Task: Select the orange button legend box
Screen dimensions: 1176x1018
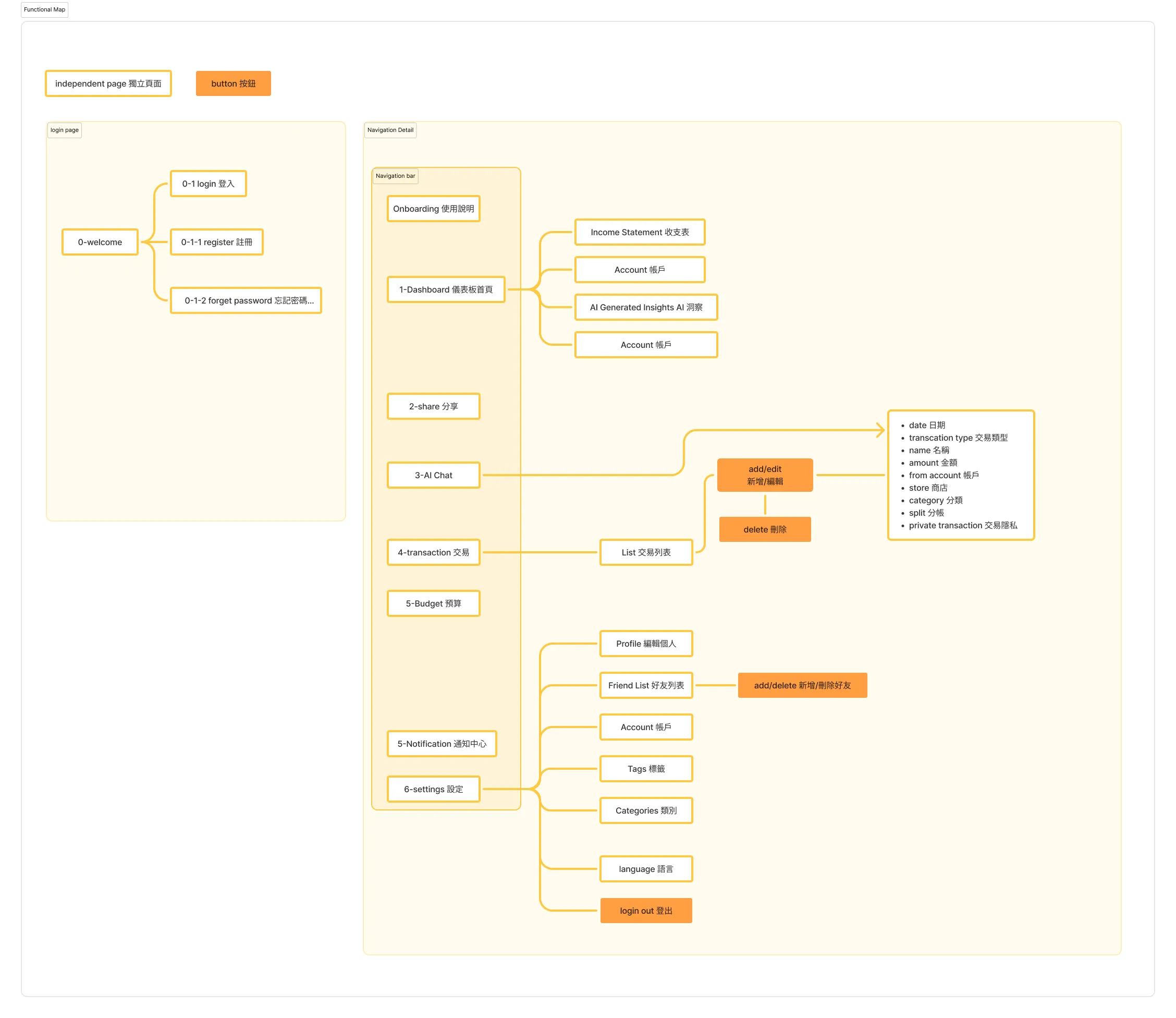Action: 233,83
